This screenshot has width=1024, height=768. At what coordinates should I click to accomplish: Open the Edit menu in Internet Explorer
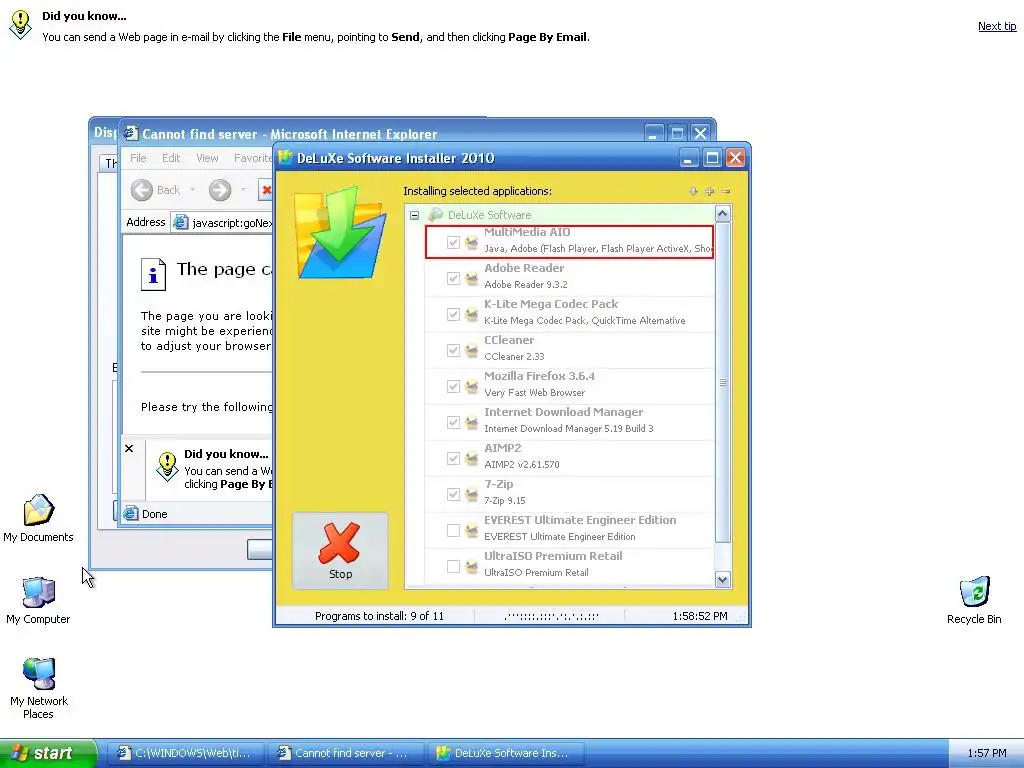pos(171,158)
